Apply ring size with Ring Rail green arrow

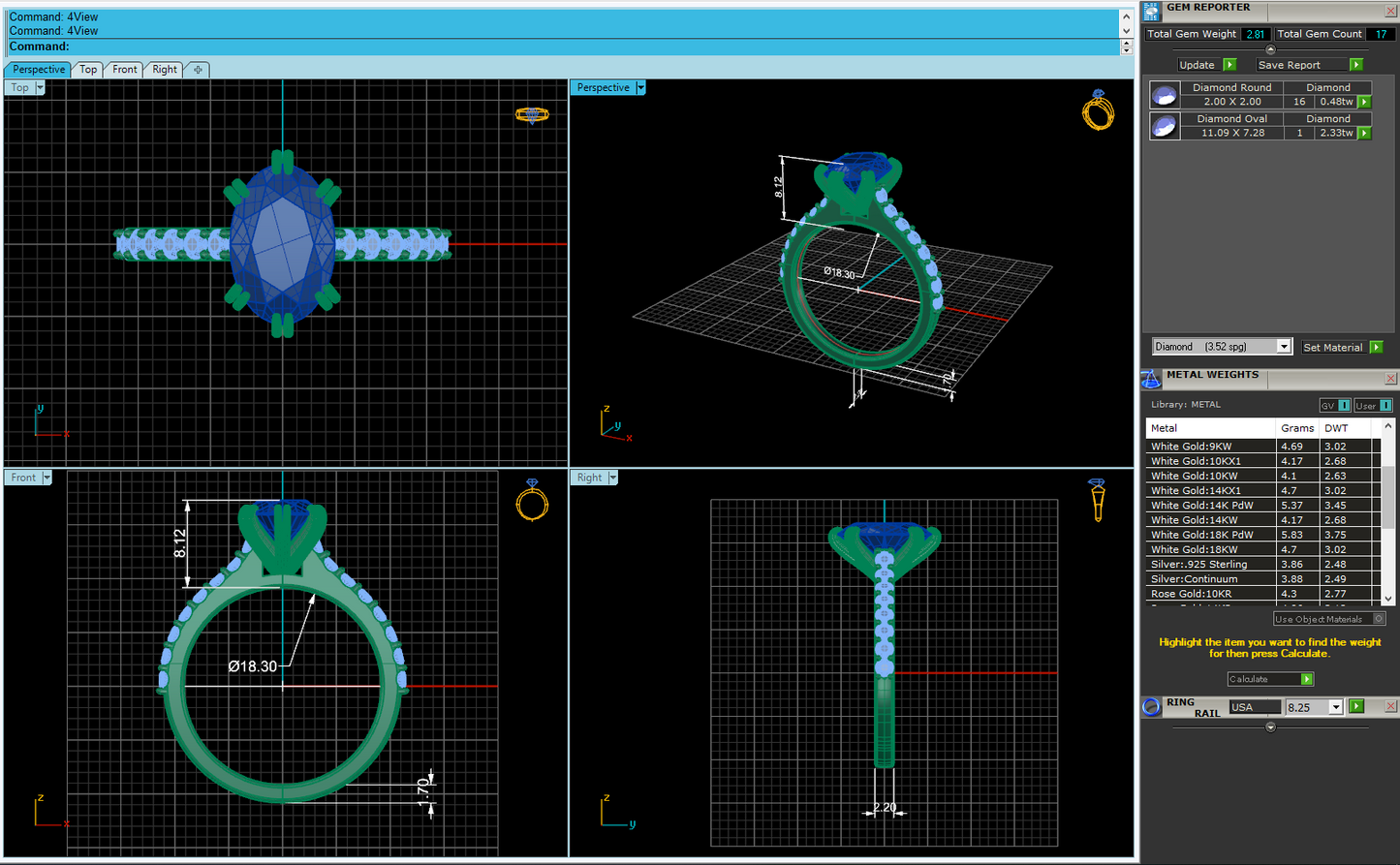1356,707
